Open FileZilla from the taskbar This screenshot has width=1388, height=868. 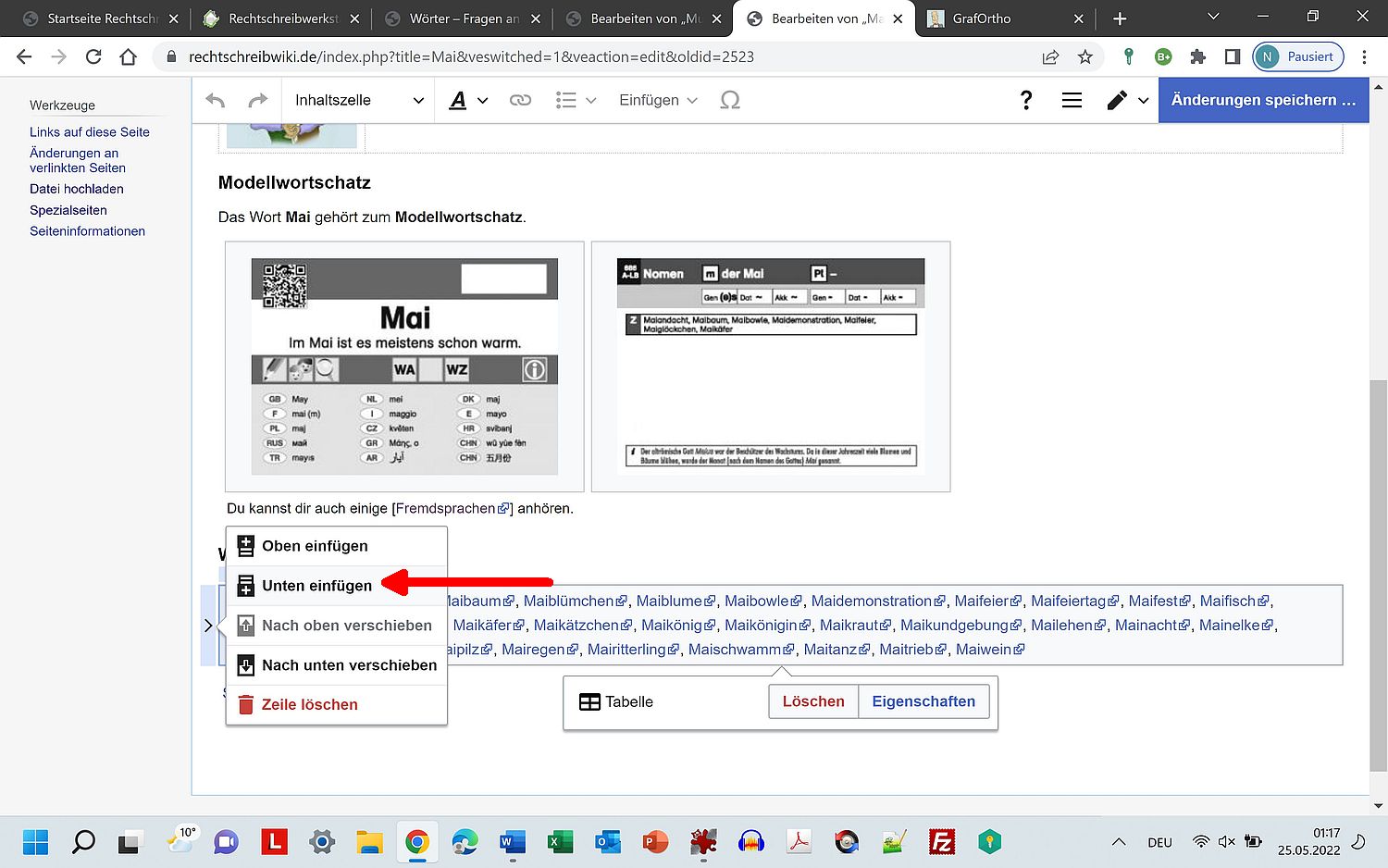pyautogui.click(x=941, y=842)
